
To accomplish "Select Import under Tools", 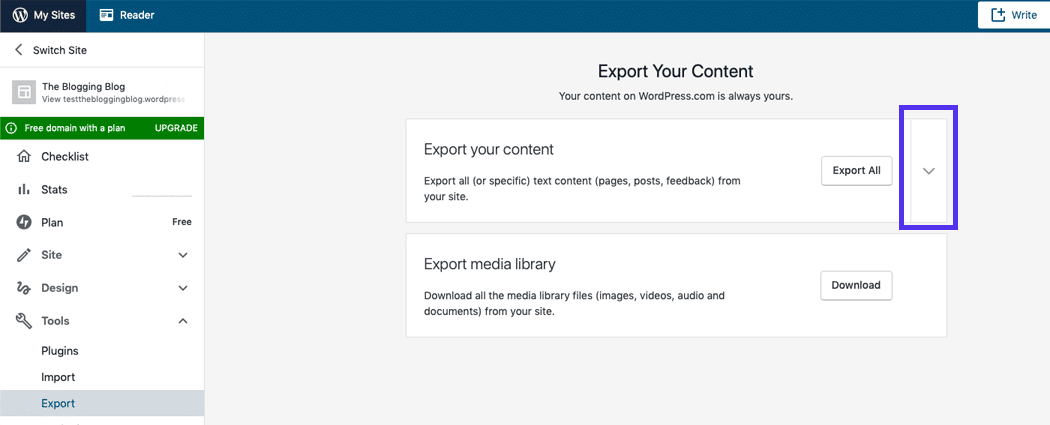I will click(58, 377).
